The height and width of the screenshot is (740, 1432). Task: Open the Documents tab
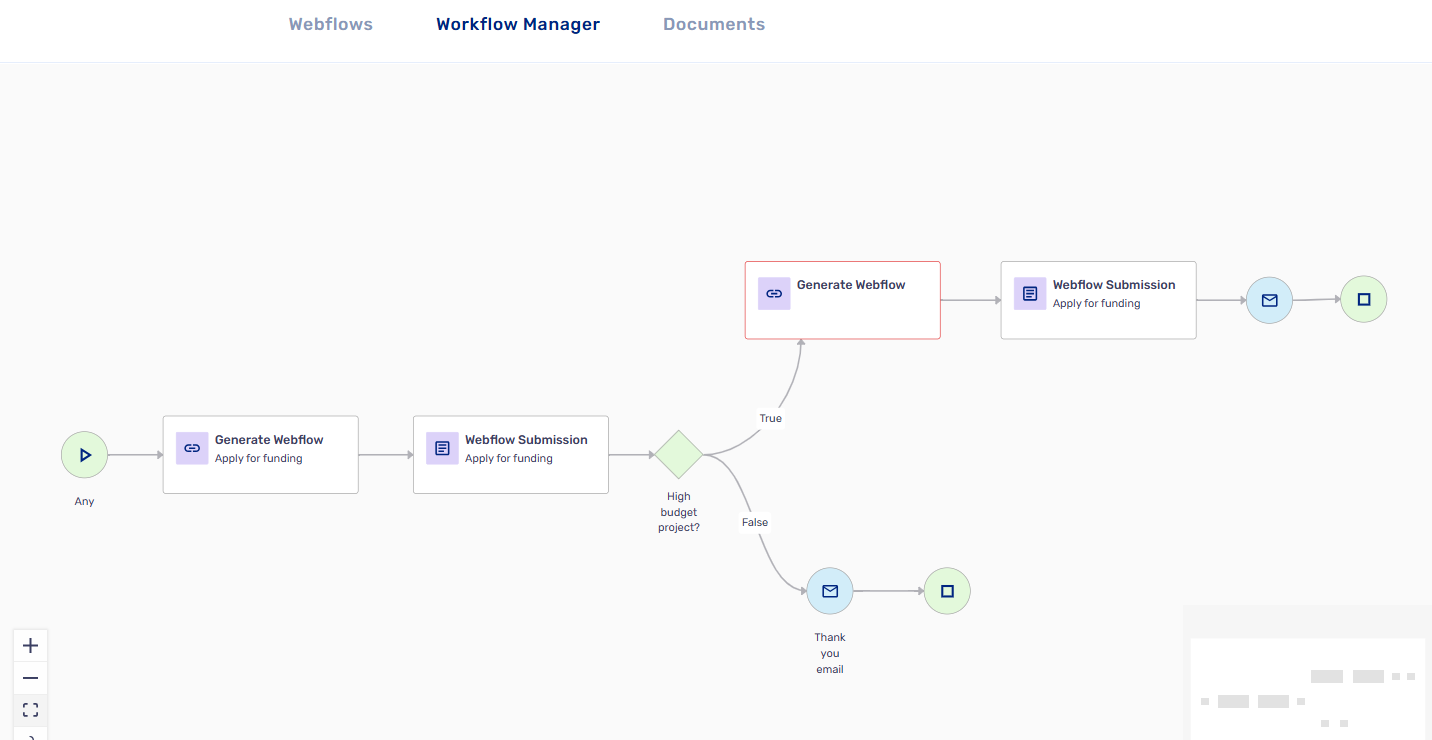tap(714, 25)
